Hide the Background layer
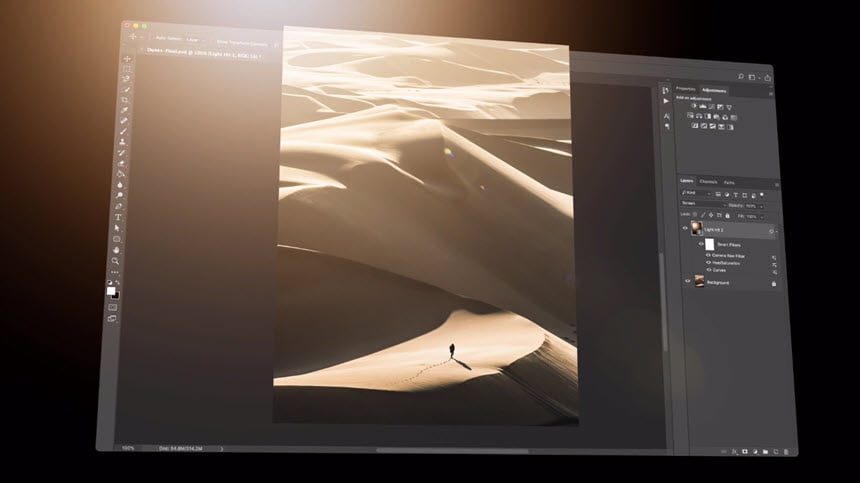Image resolution: width=860 pixels, height=483 pixels. coord(688,281)
